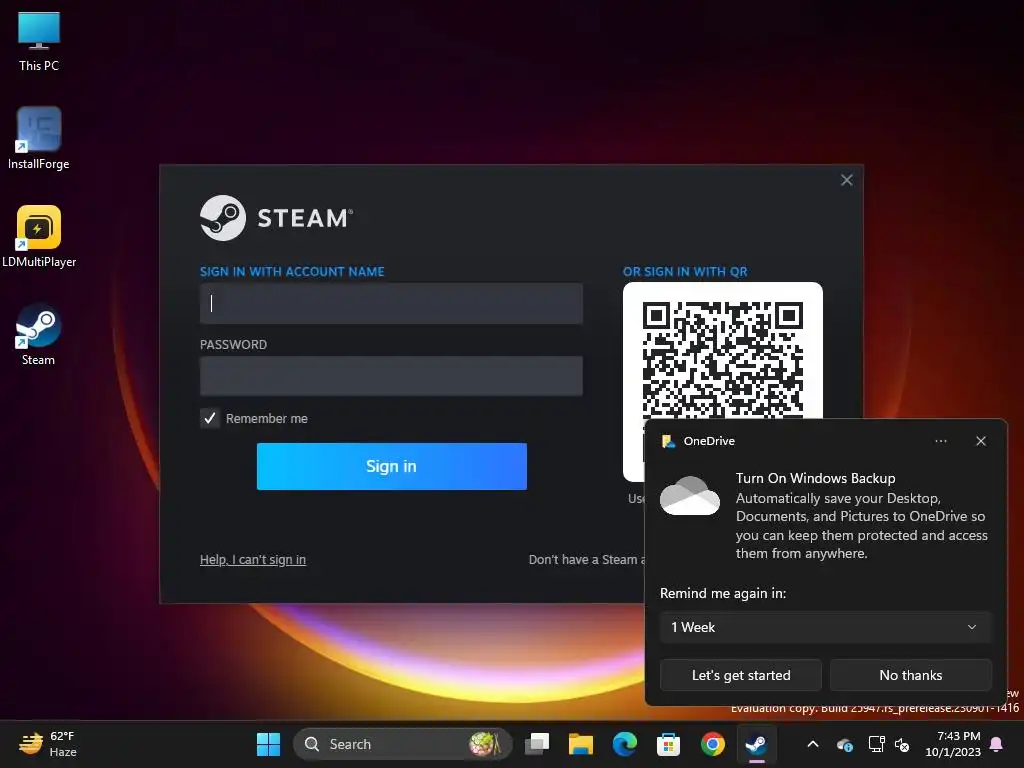
Task: Click the Steam sign-in QR code
Action: tap(723, 358)
